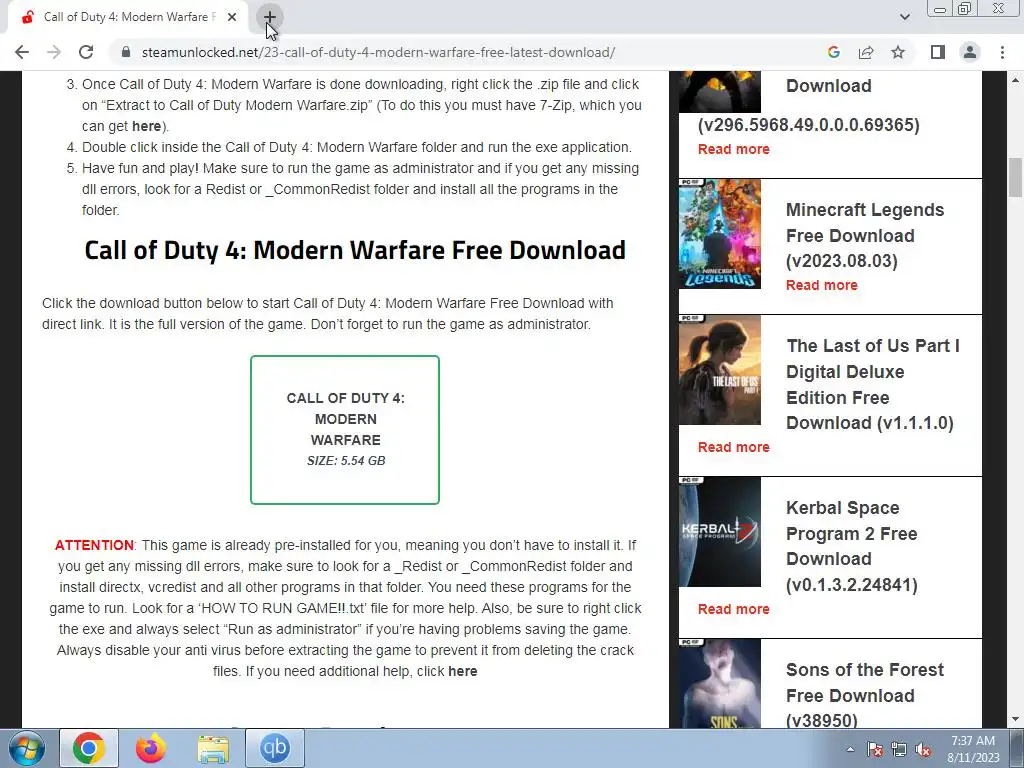Select the Call of Duty 4 browser tab
1024x768 pixels.
pos(127,18)
